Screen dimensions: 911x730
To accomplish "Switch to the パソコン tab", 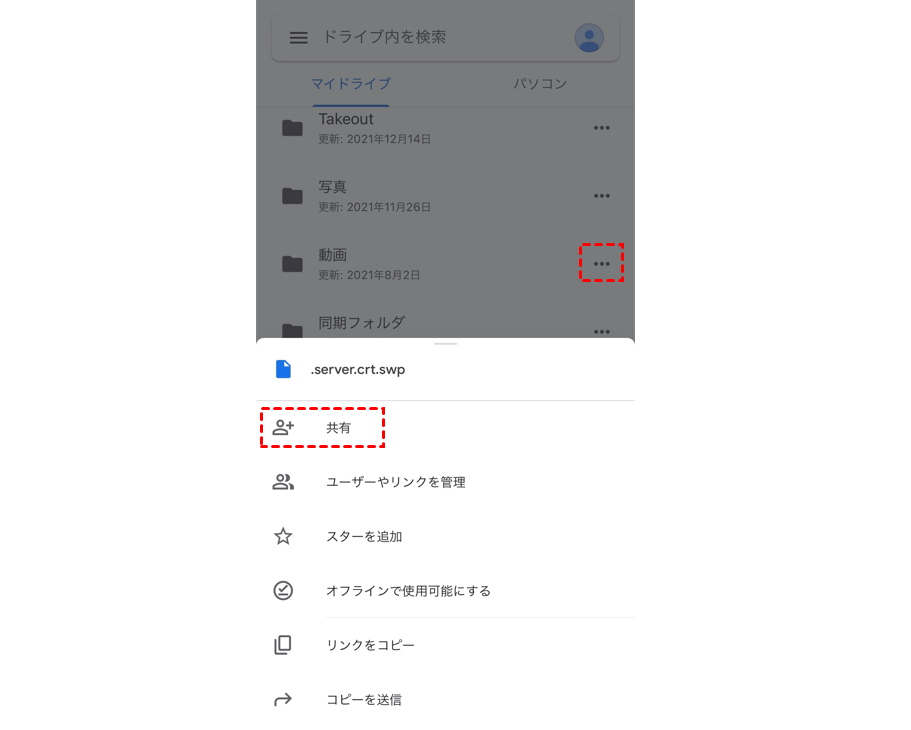I will tap(540, 84).
